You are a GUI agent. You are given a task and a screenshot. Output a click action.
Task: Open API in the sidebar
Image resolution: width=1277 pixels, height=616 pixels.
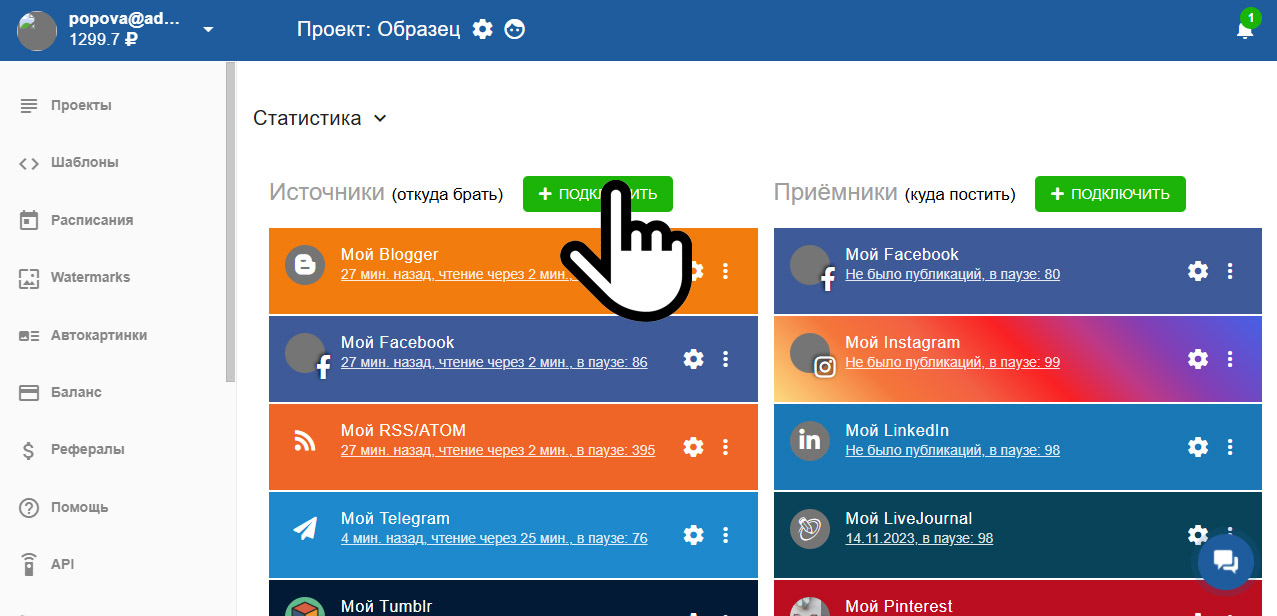click(x=62, y=564)
